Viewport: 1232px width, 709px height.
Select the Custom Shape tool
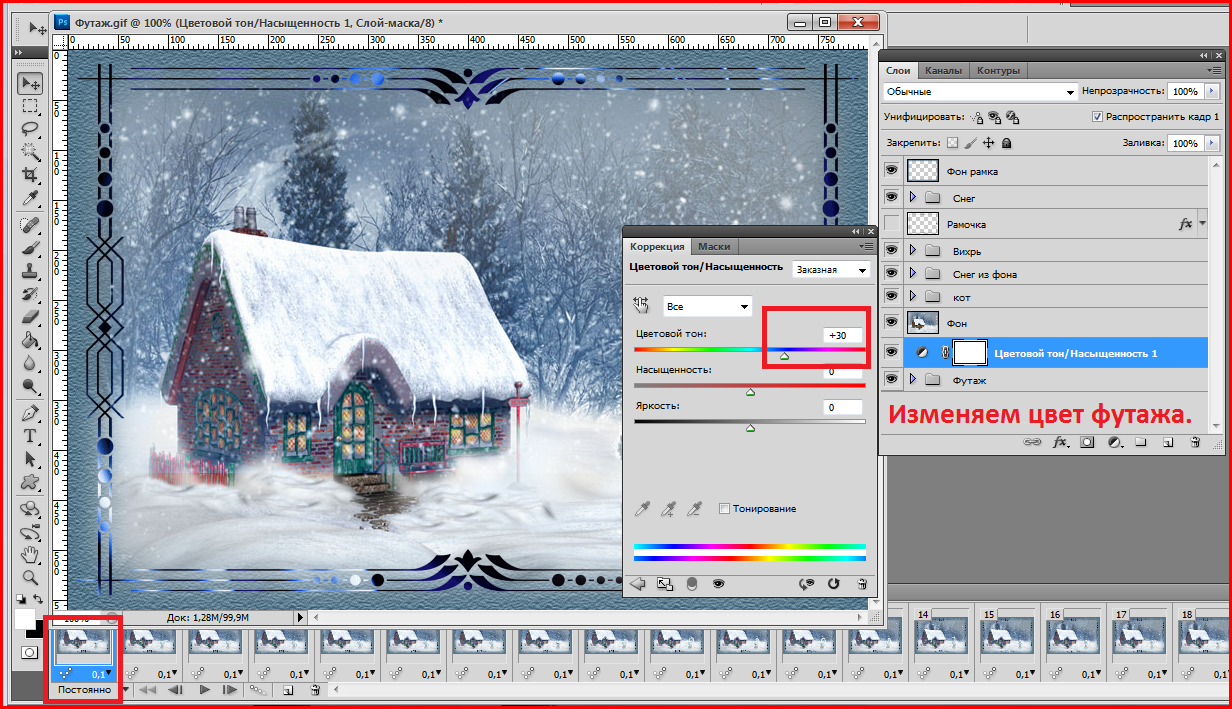click(31, 482)
